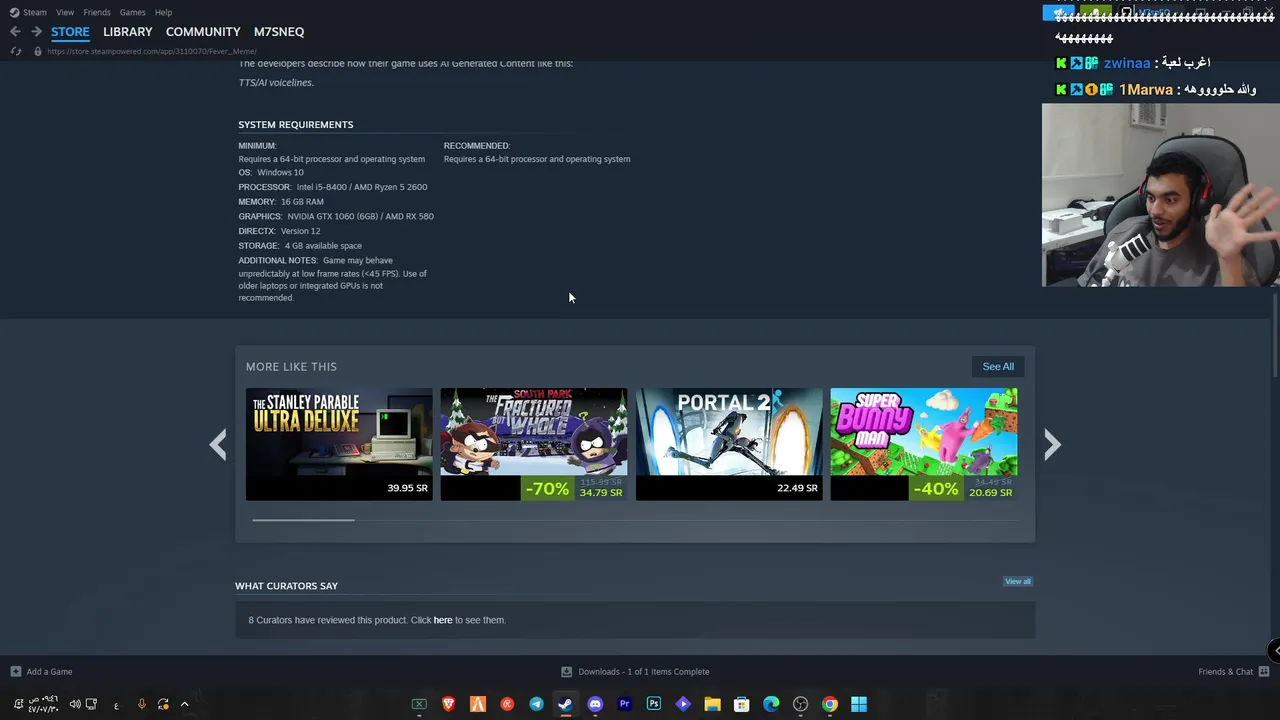Open the purple play-arrow taskbar app

click(x=683, y=704)
